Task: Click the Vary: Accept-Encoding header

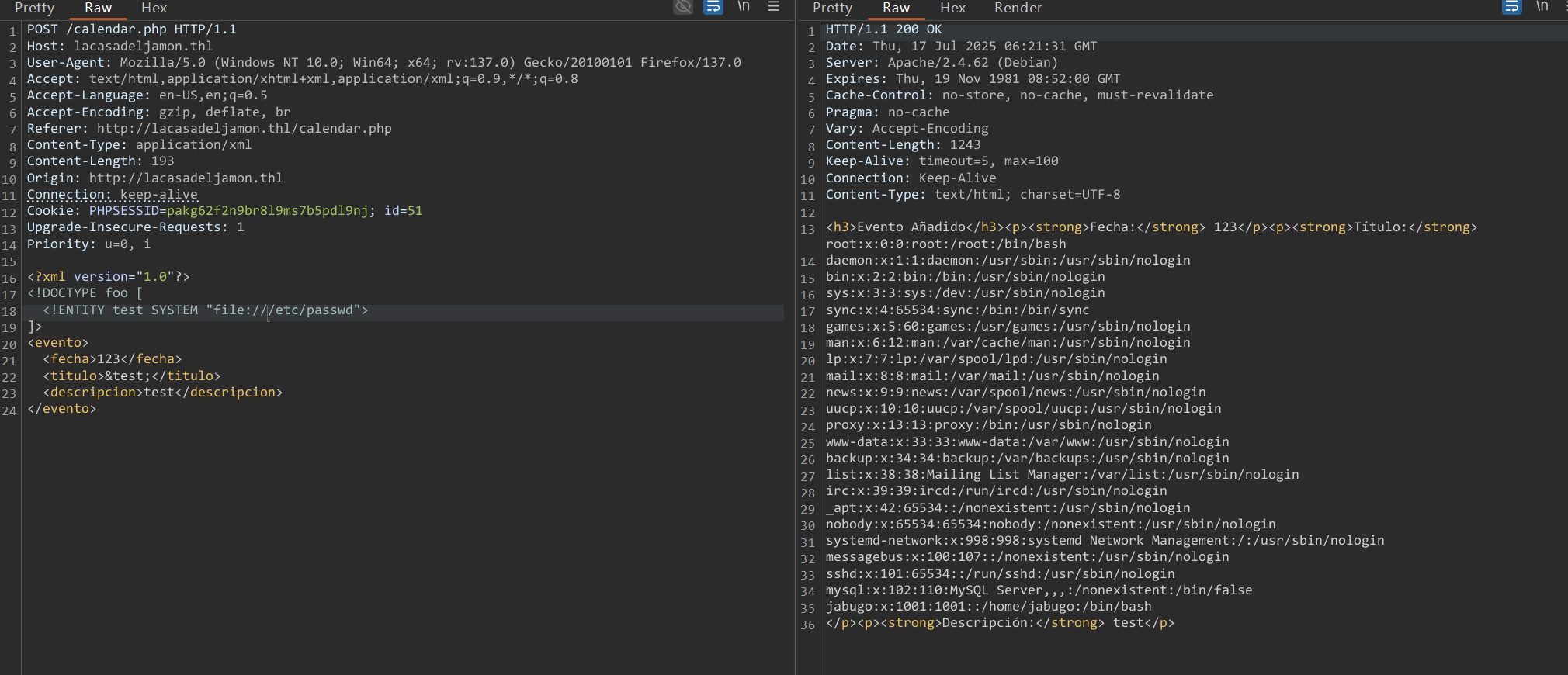Action: 907,128
